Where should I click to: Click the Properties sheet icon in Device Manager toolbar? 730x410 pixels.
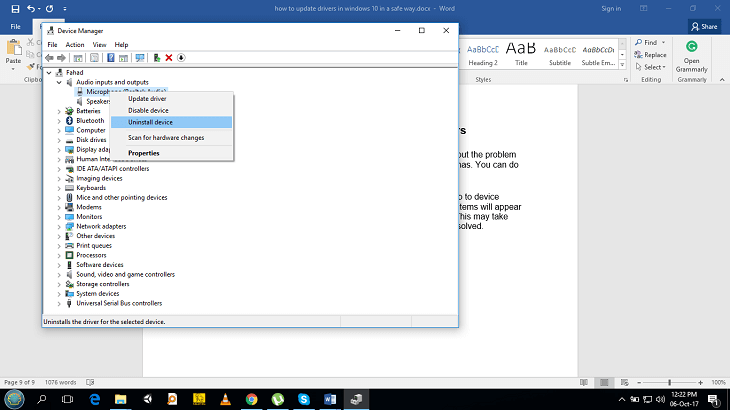point(94,58)
